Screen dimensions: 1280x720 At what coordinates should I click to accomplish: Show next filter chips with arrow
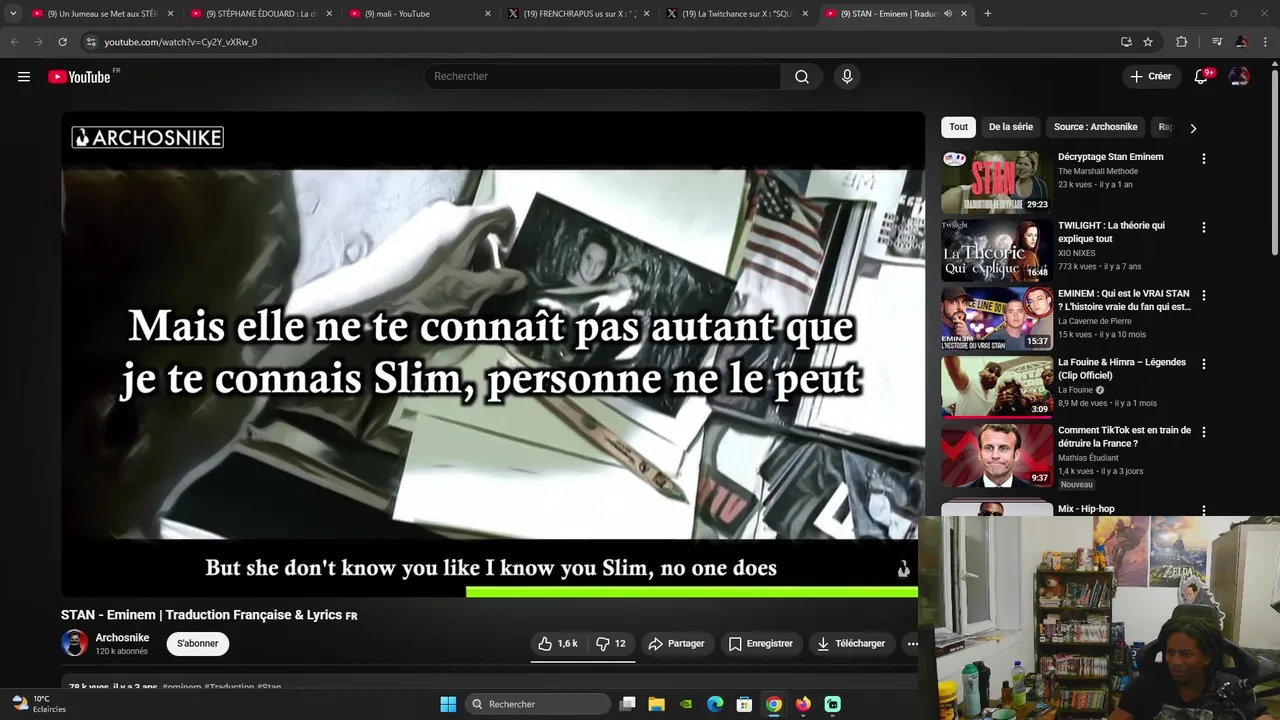coord(1192,128)
